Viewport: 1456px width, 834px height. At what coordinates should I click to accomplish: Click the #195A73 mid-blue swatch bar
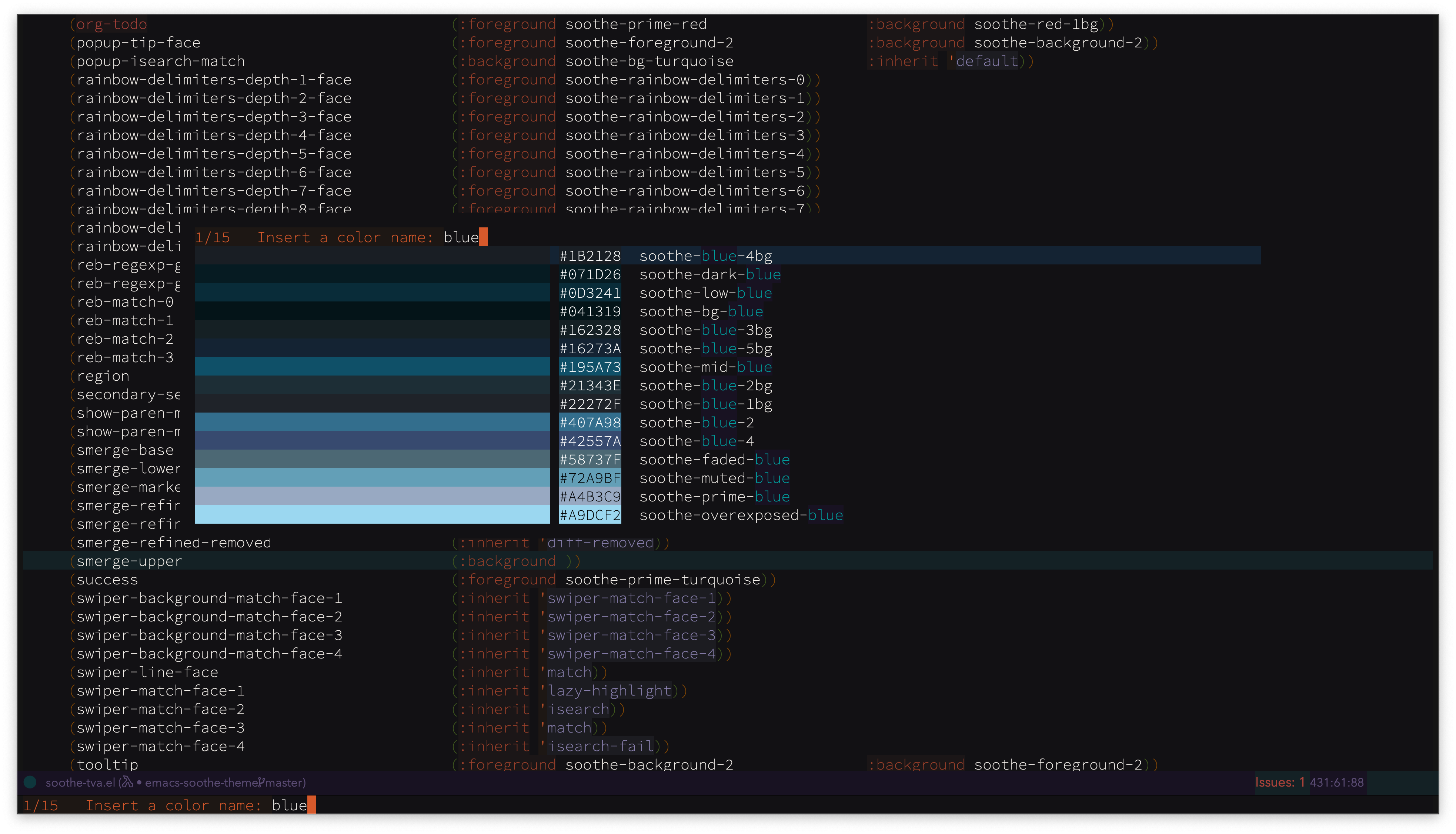372,367
